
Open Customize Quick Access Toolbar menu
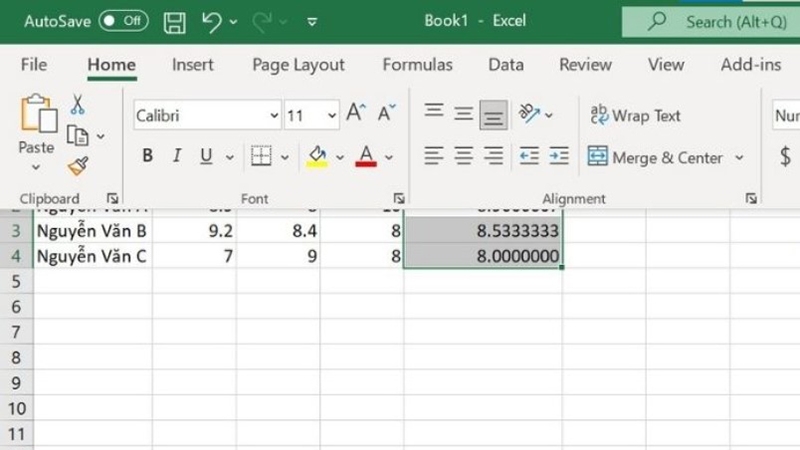[312, 22]
